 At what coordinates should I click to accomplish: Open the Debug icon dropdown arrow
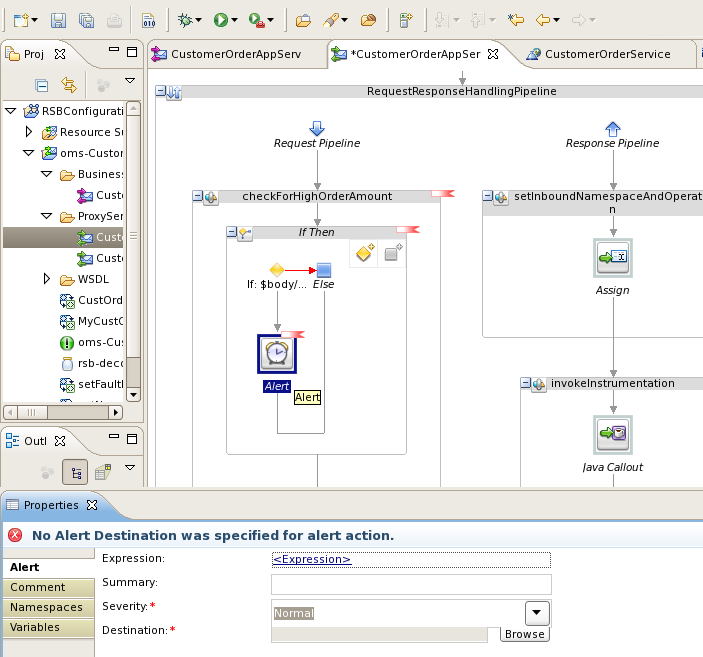(x=199, y=20)
